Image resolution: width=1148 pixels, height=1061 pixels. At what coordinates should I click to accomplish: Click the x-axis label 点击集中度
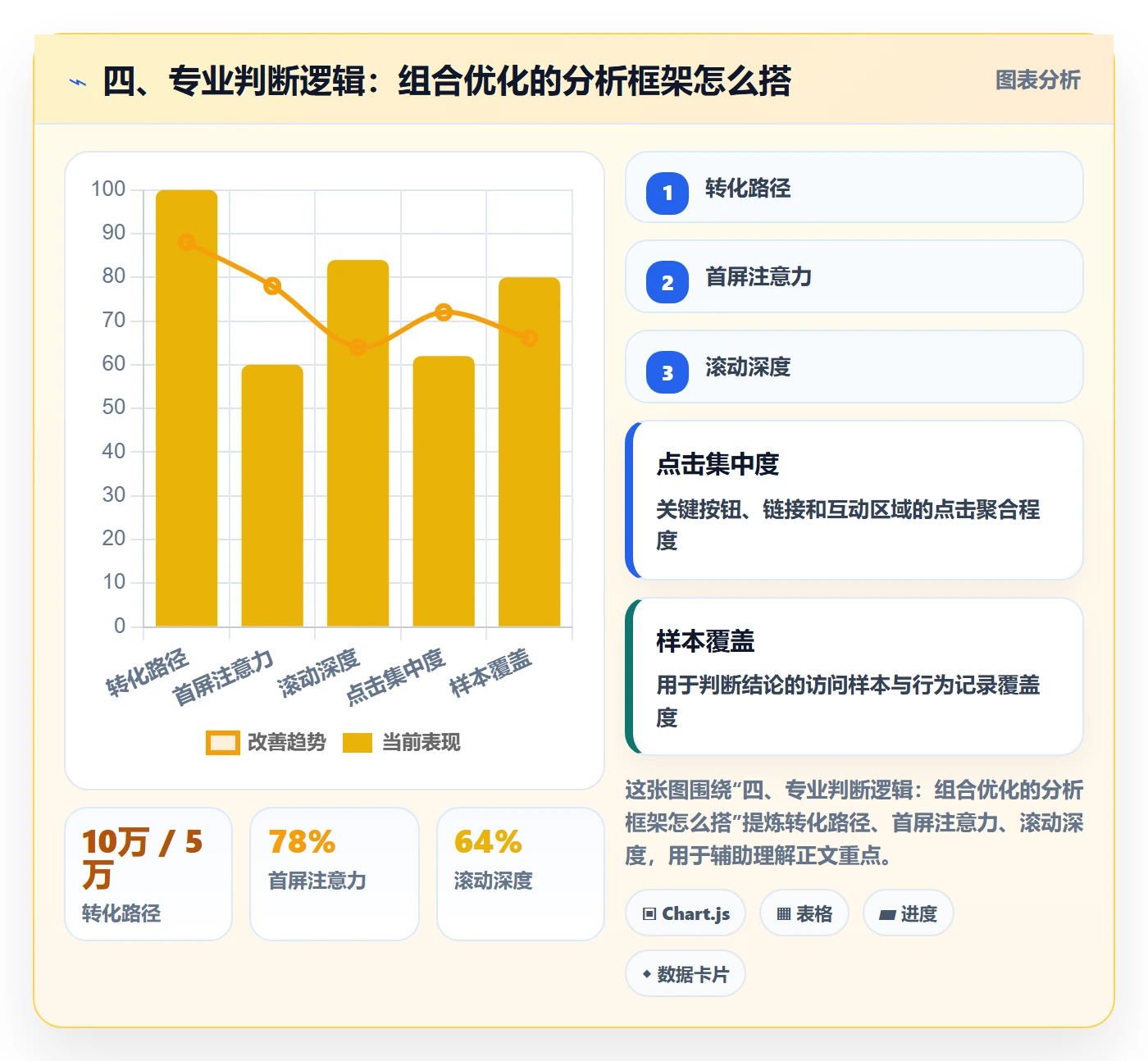click(396, 677)
